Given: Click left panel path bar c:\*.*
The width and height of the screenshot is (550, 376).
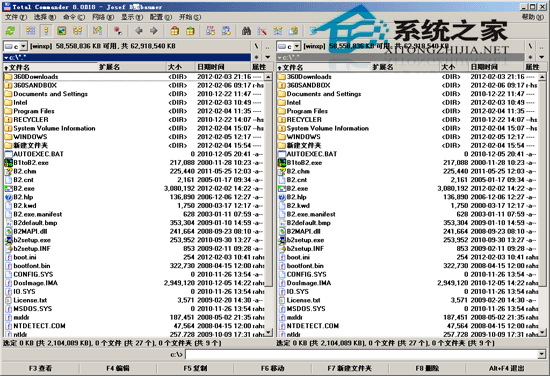Looking at the screenshot, I should [127, 57].
